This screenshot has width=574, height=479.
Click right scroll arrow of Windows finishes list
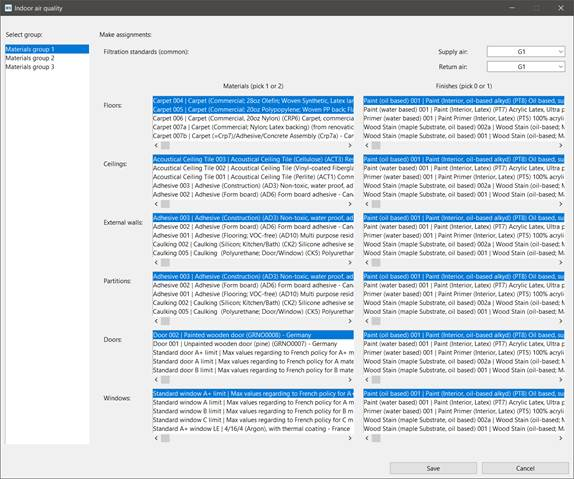(x=560, y=438)
